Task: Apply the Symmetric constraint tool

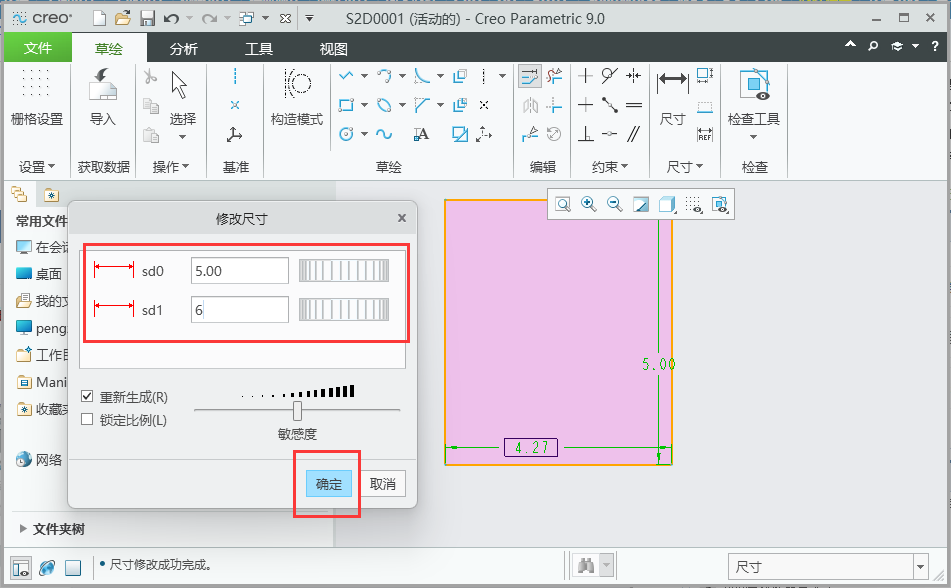Action: coord(634,76)
